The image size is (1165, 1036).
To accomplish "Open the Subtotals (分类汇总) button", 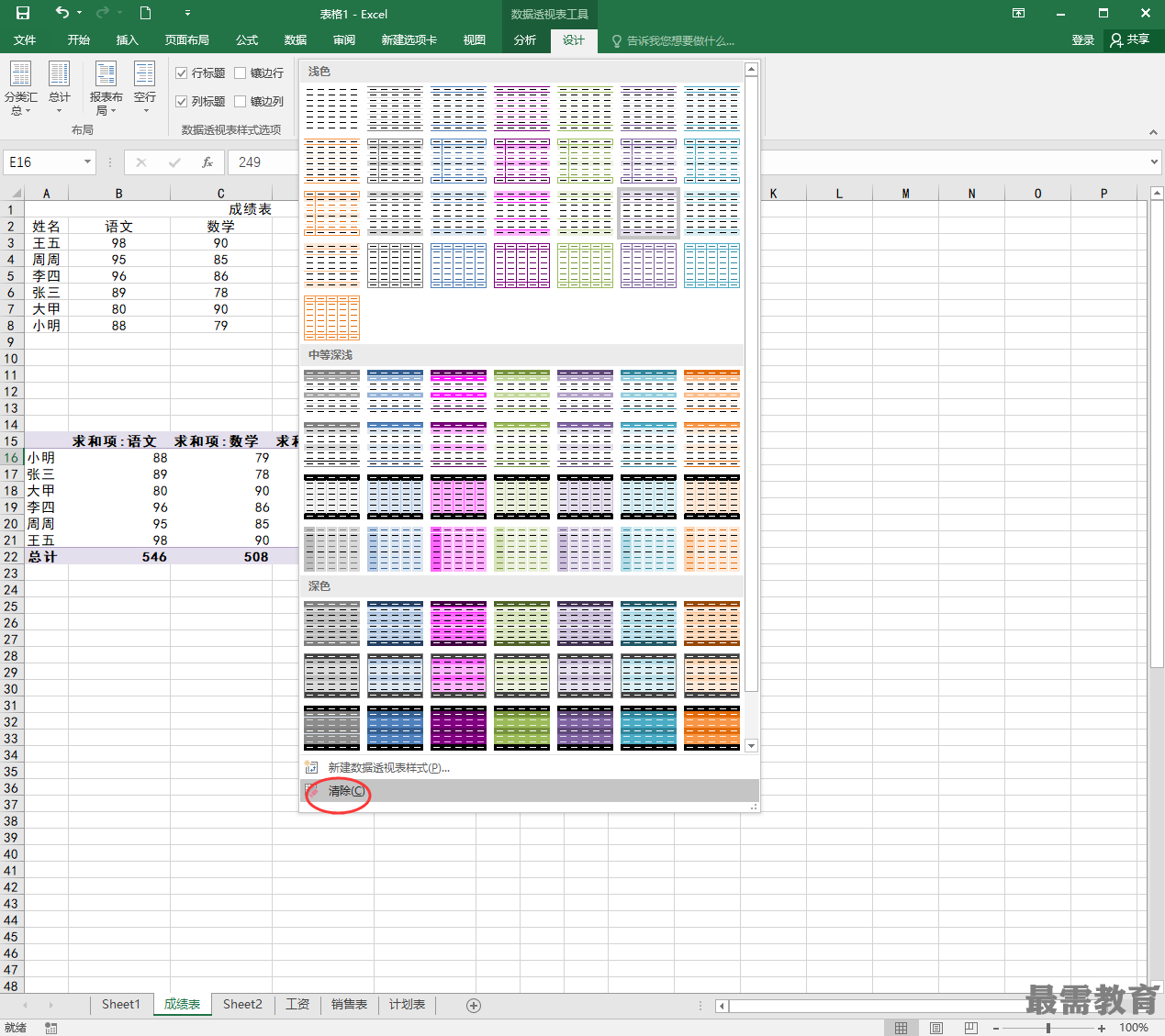I will coord(20,88).
